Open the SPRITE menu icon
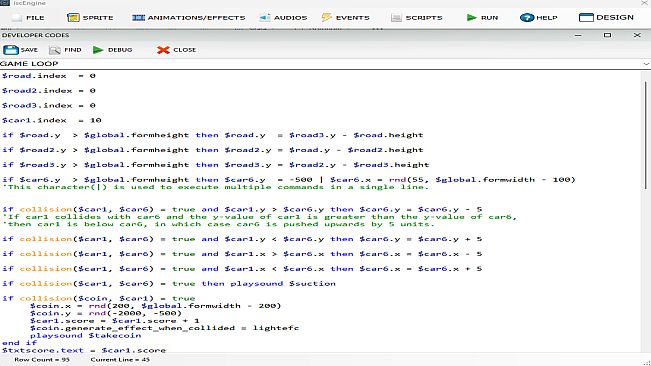The height and width of the screenshot is (366, 651). coord(73,17)
